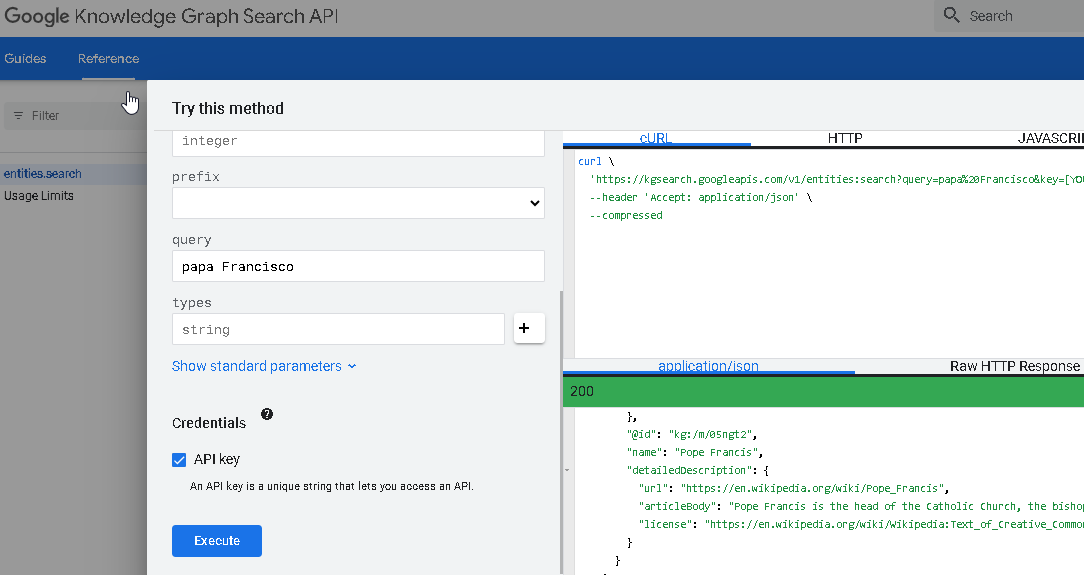
Task: Toggle the API key checkbox
Action: click(x=179, y=460)
